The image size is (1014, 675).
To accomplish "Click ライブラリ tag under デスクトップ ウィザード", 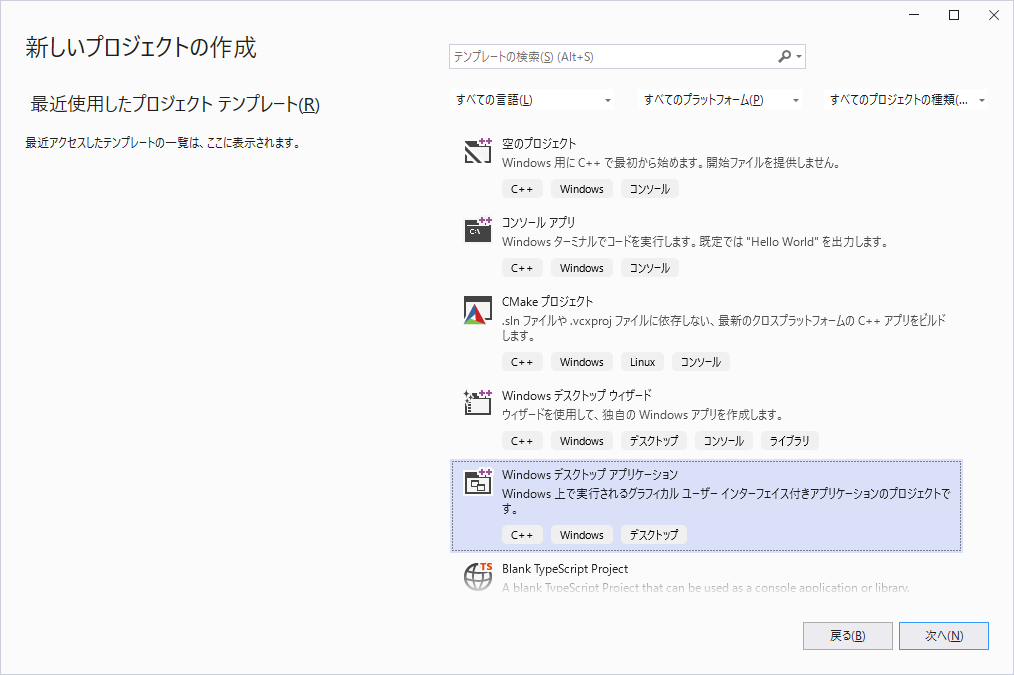I will pos(789,441).
